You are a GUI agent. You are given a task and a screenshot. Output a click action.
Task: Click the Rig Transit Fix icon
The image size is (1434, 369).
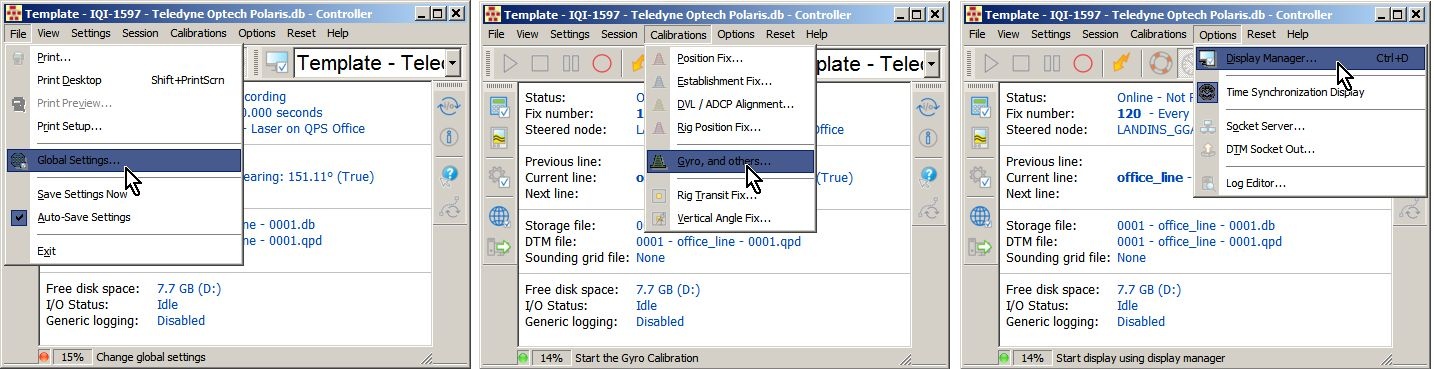(659, 195)
